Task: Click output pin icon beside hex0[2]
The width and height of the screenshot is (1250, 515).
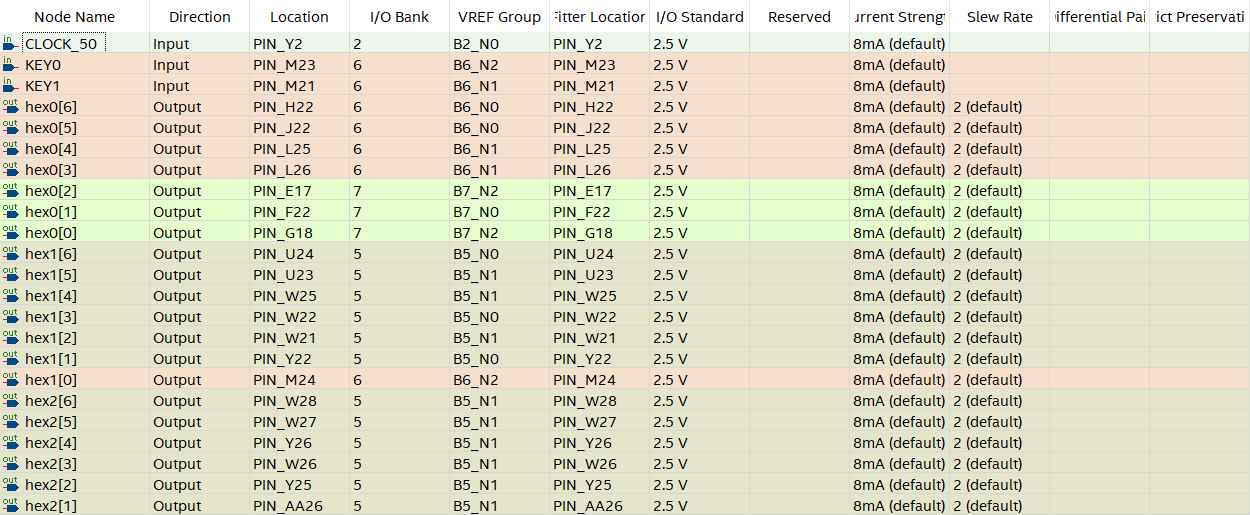Action: click(x=10, y=190)
